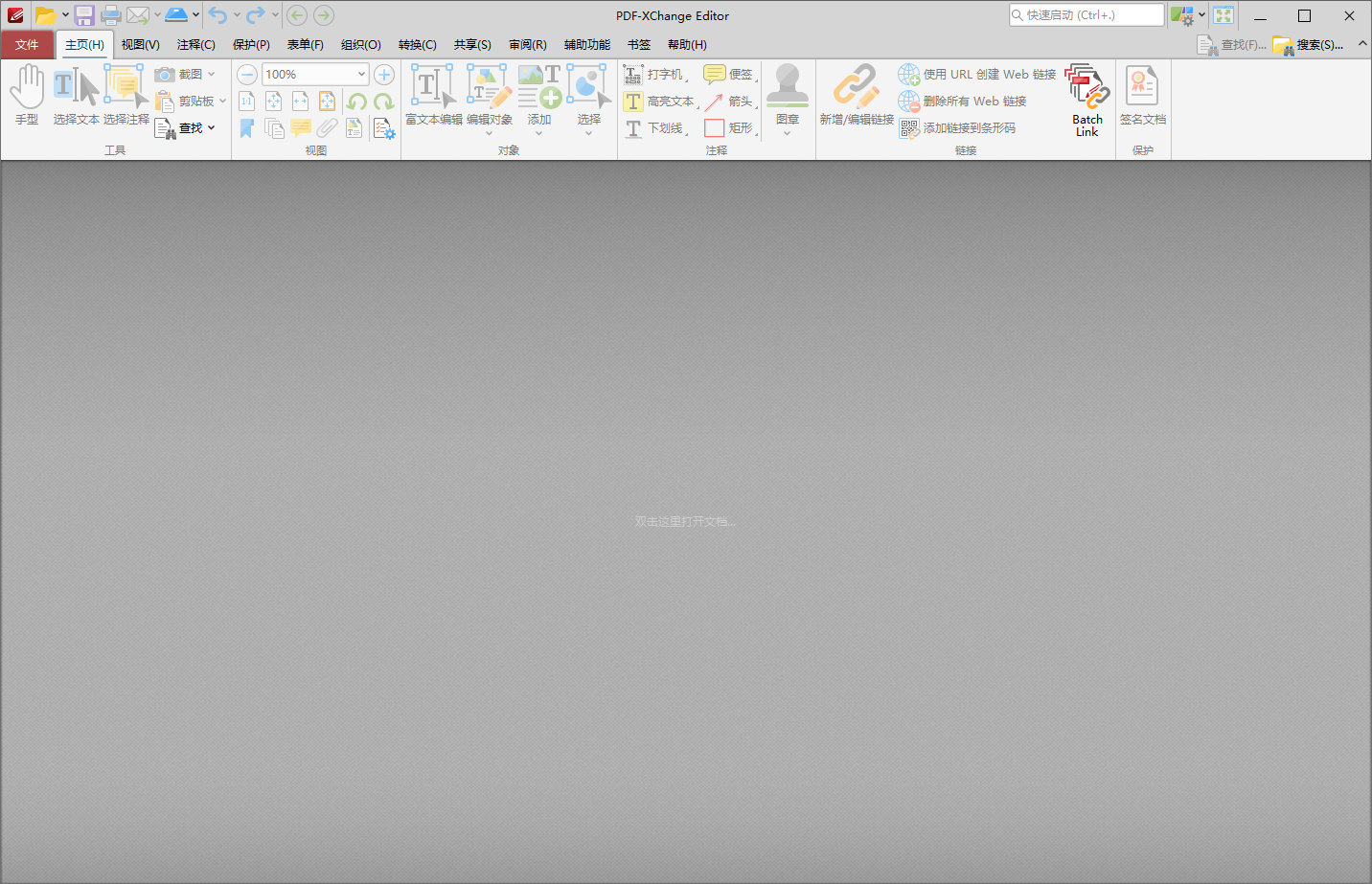Open 新增/编辑链接 link editor
Screen dimensions: 1372x884
click(856, 93)
